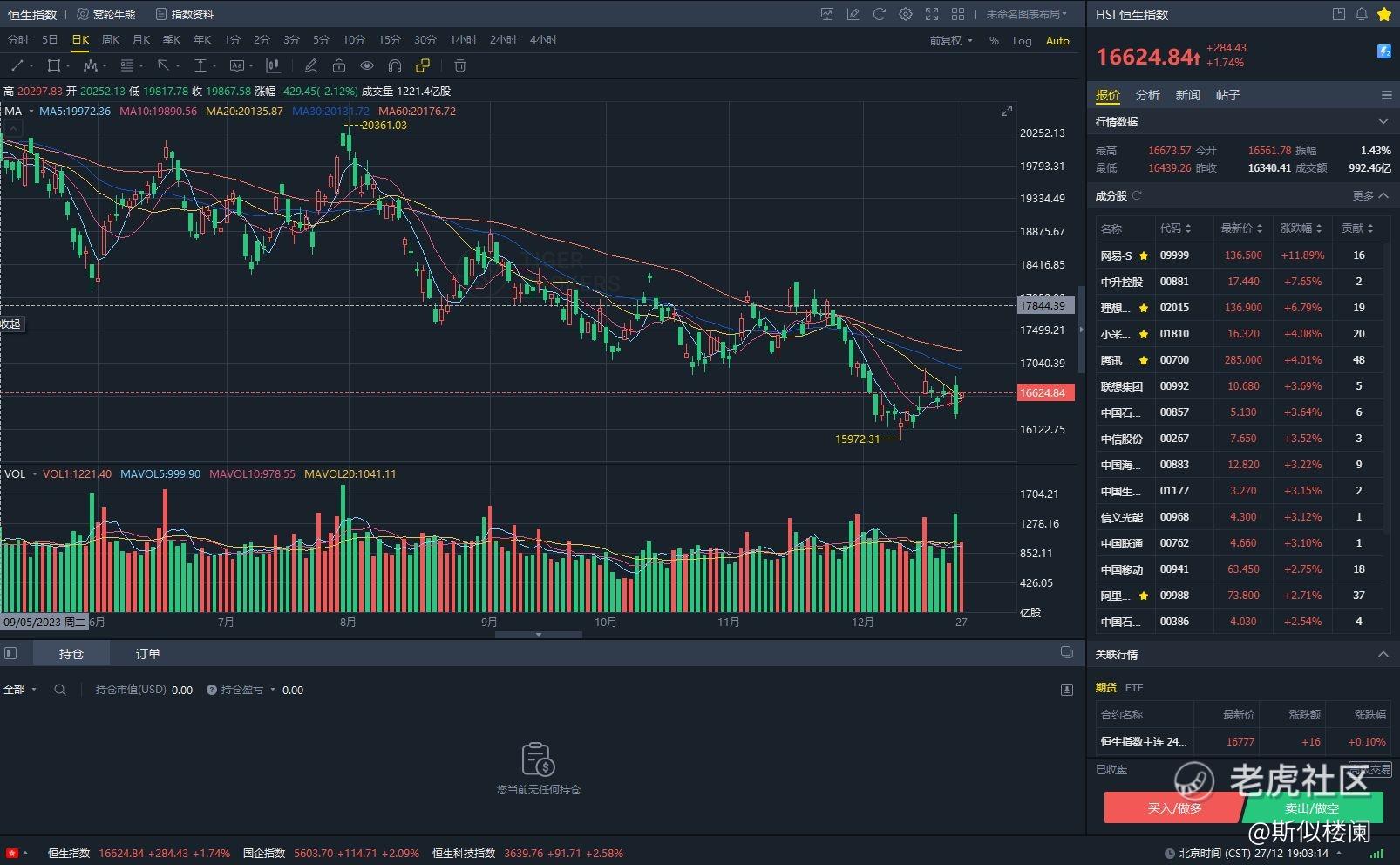The height and width of the screenshot is (865, 1400).
Task: Open the MA indicator settings dropdown
Action: 31,112
